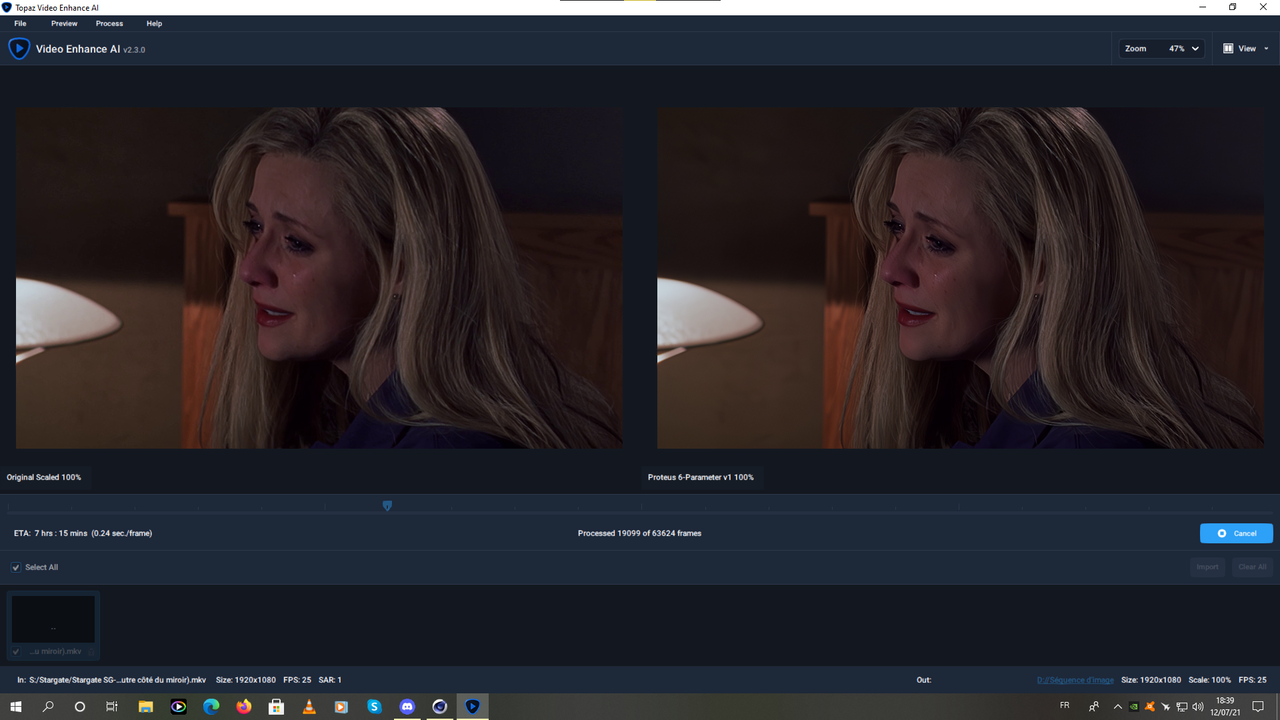Screen dimensions: 1280x720
Task: Open Windows notification center icon
Action: click(x=1258, y=707)
